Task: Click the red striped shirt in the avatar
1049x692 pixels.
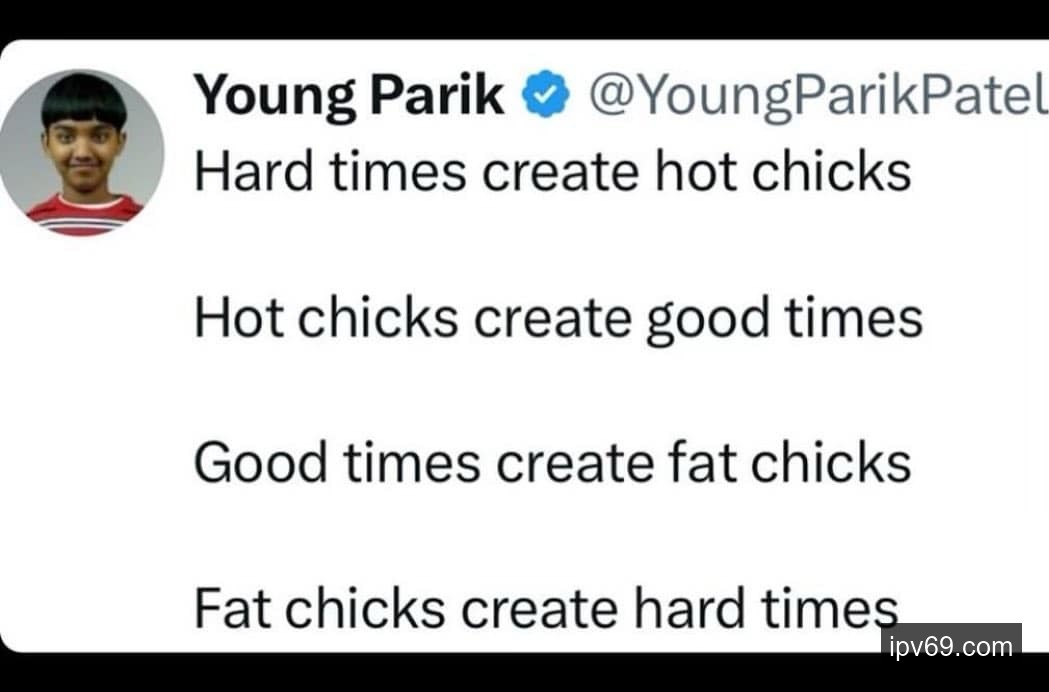Action: point(84,214)
